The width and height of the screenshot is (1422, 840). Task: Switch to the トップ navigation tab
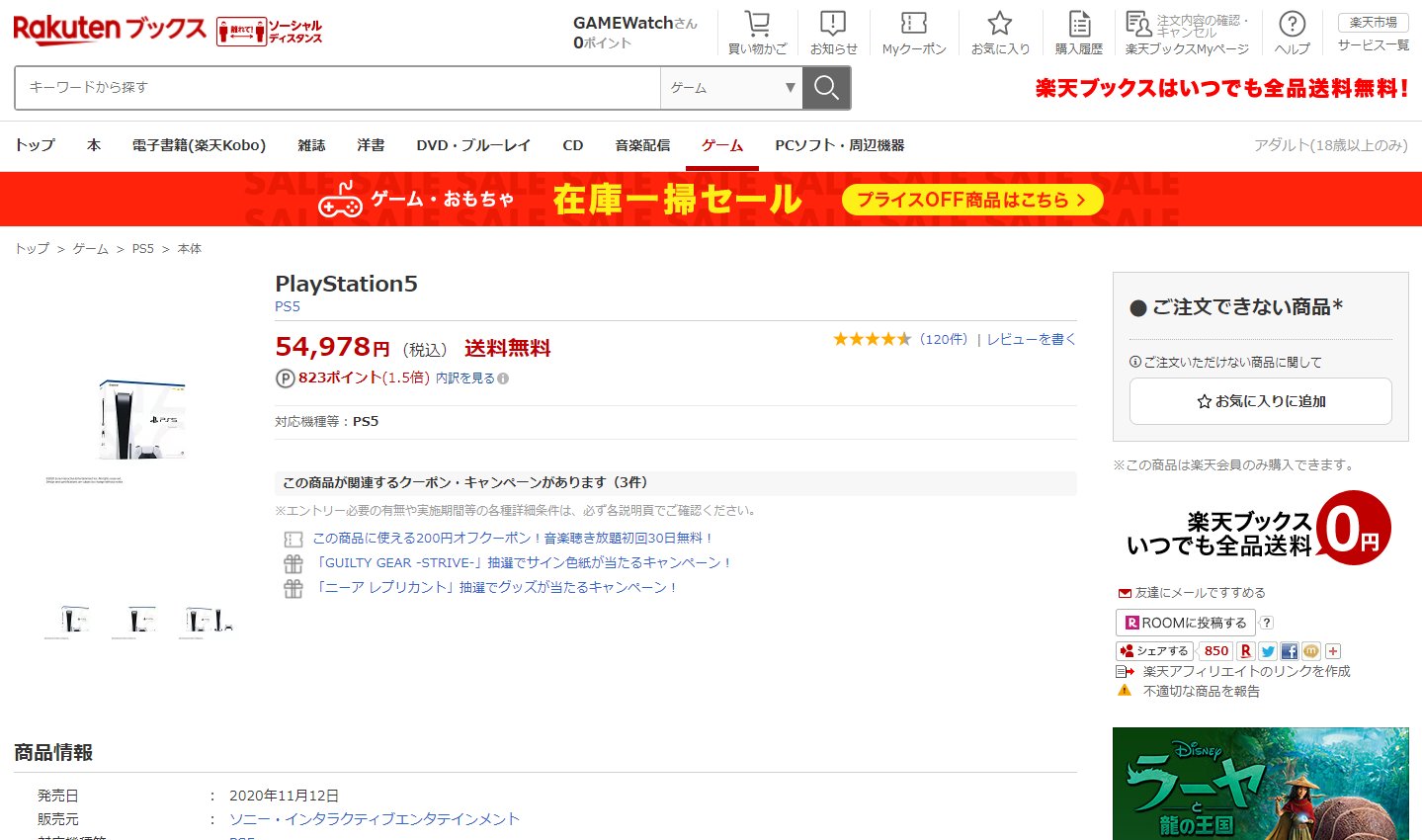click(x=35, y=145)
